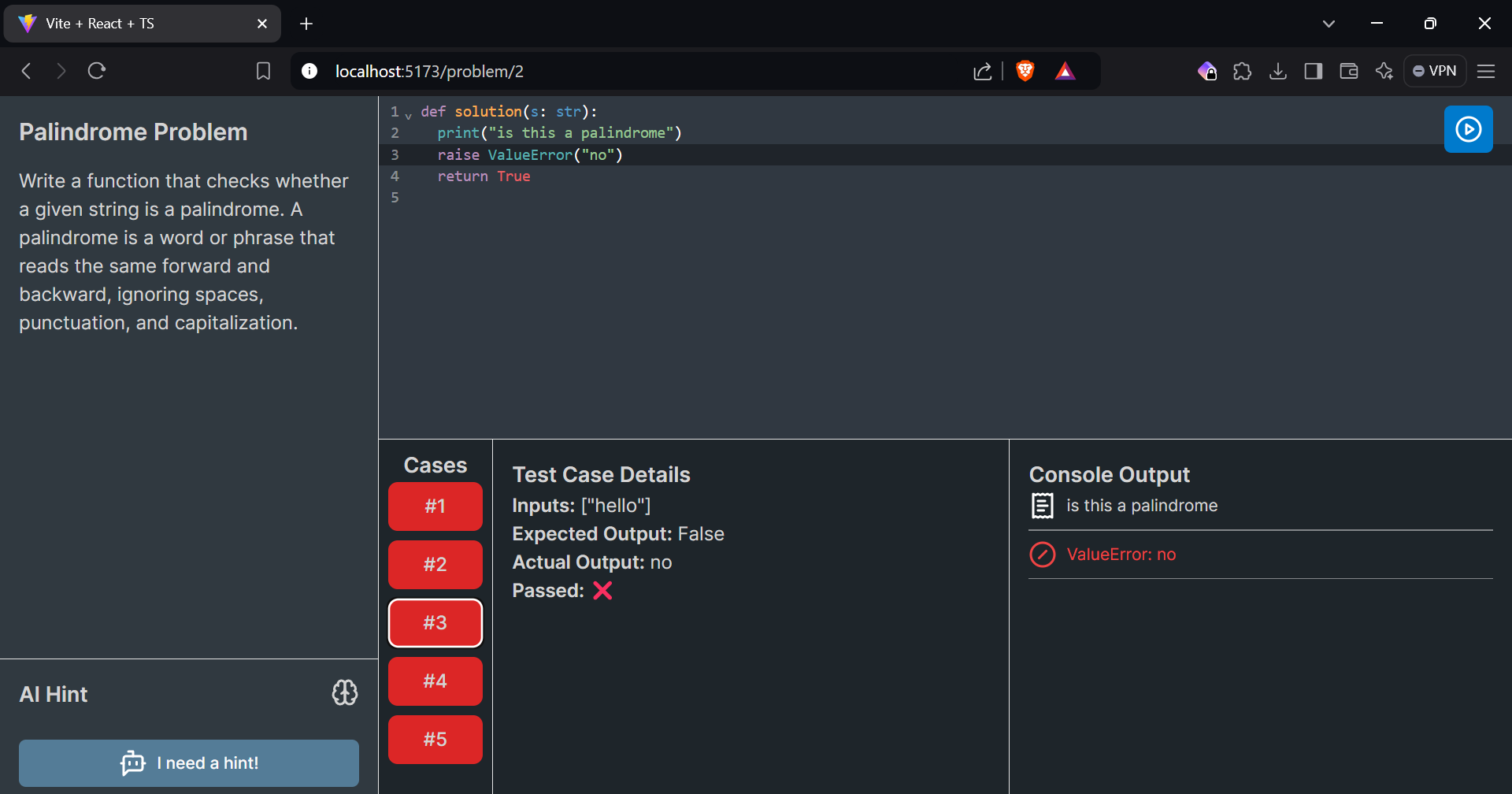Click the I need a hint! button
This screenshot has height=794, width=1512.
[x=189, y=762]
